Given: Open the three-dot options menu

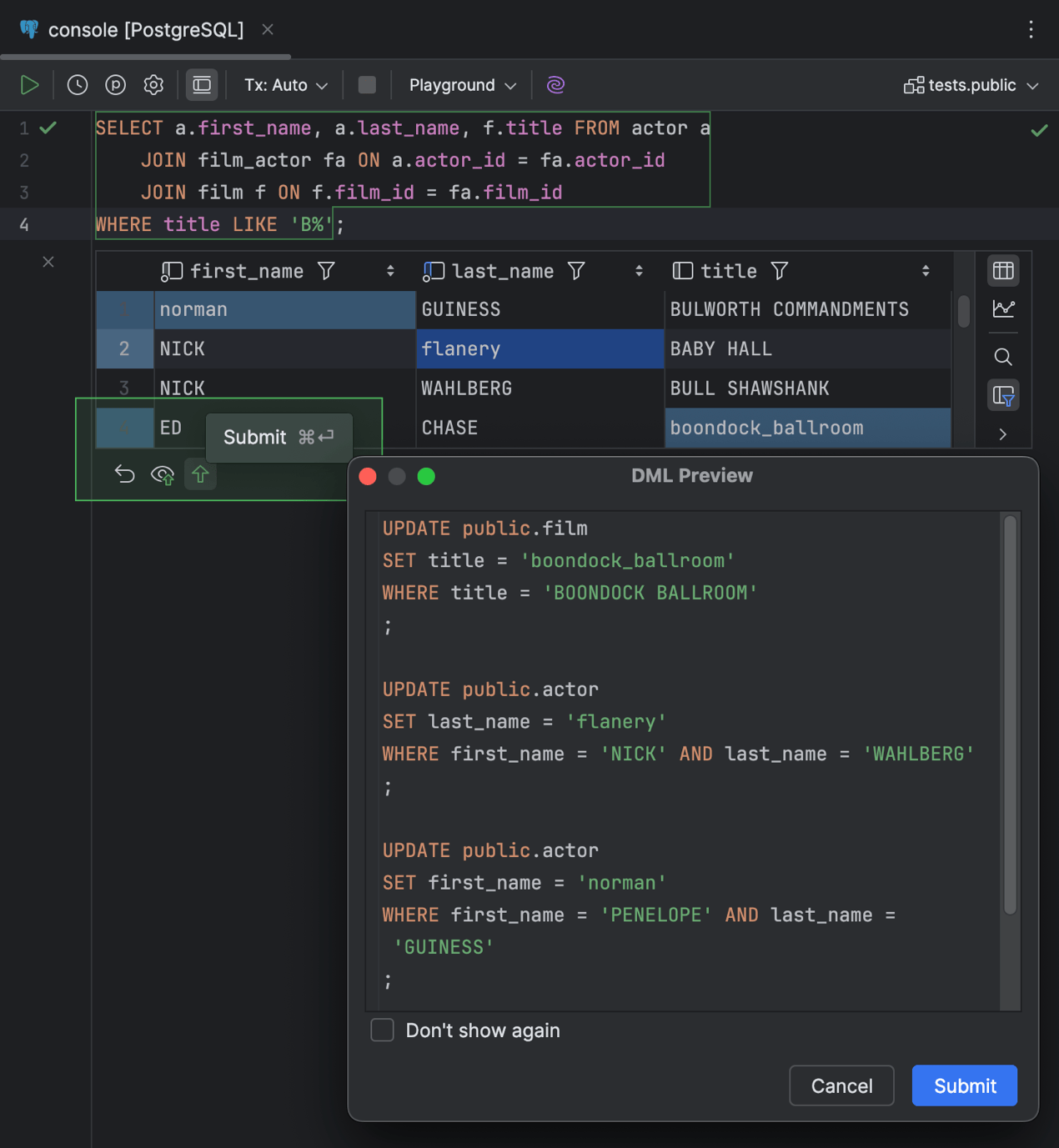Looking at the screenshot, I should point(1031,30).
